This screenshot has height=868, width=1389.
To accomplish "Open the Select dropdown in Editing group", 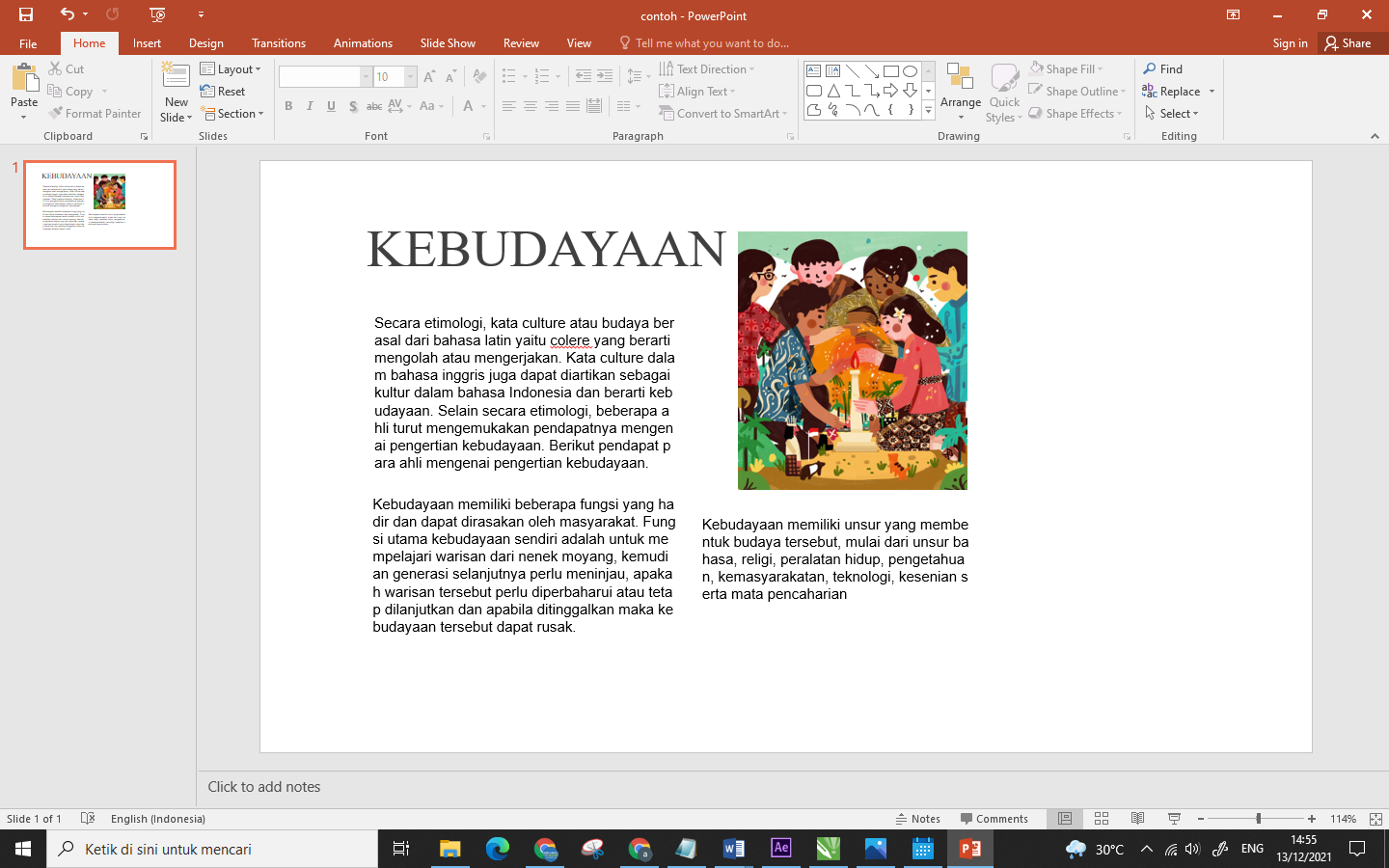I will [x=1171, y=114].
